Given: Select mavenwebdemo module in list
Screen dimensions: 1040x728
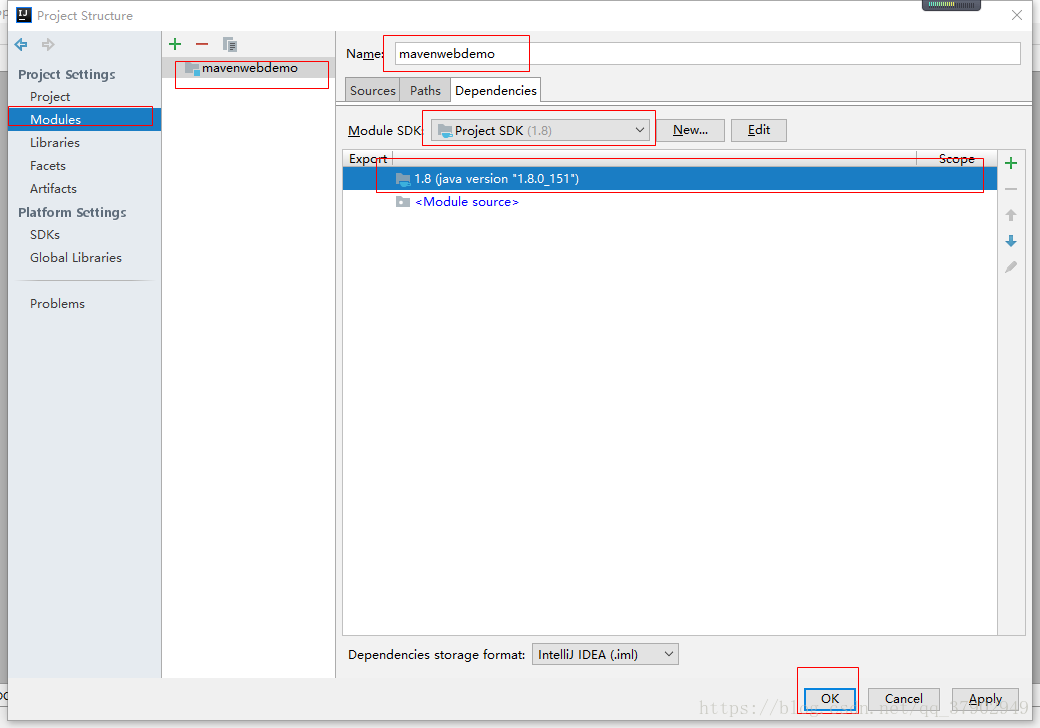Looking at the screenshot, I should tap(249, 68).
